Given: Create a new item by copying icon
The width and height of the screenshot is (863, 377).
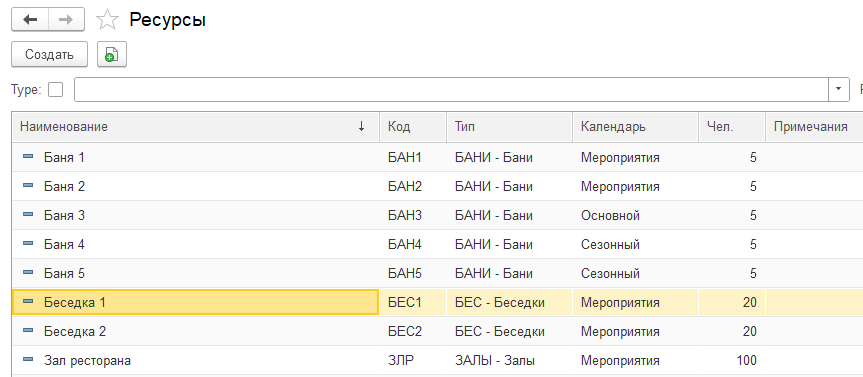Looking at the screenshot, I should 112,54.
